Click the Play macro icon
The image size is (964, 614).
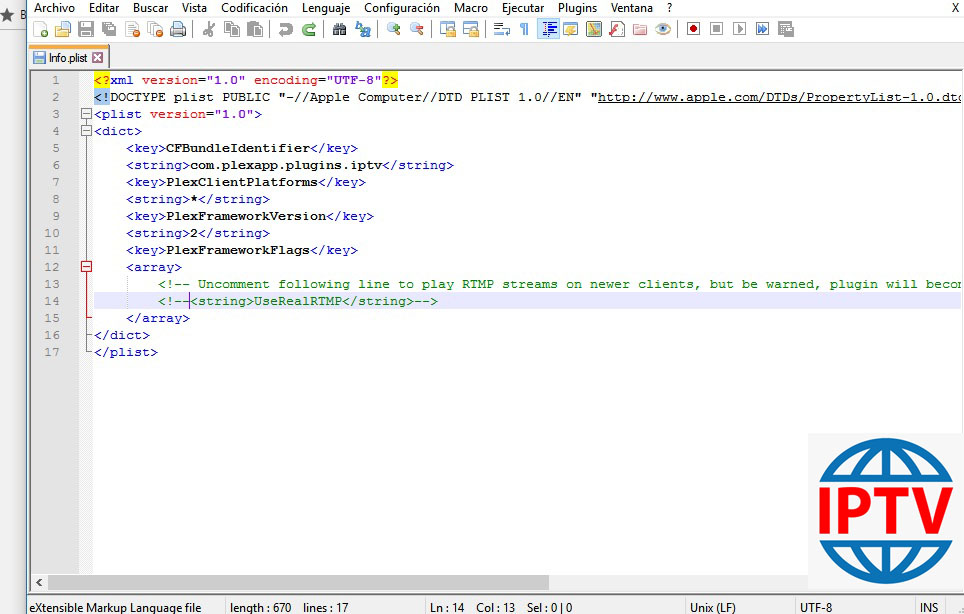[x=739, y=29]
